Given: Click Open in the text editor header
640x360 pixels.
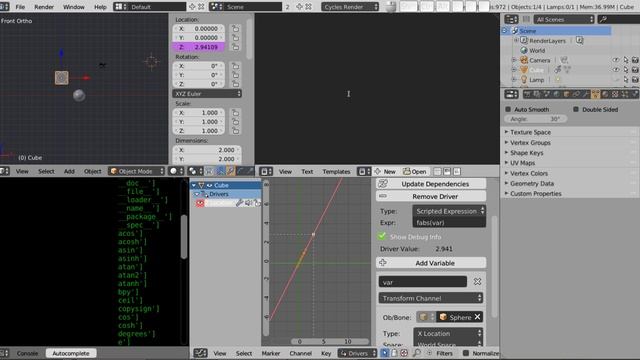Looking at the screenshot, I should 415,171.
